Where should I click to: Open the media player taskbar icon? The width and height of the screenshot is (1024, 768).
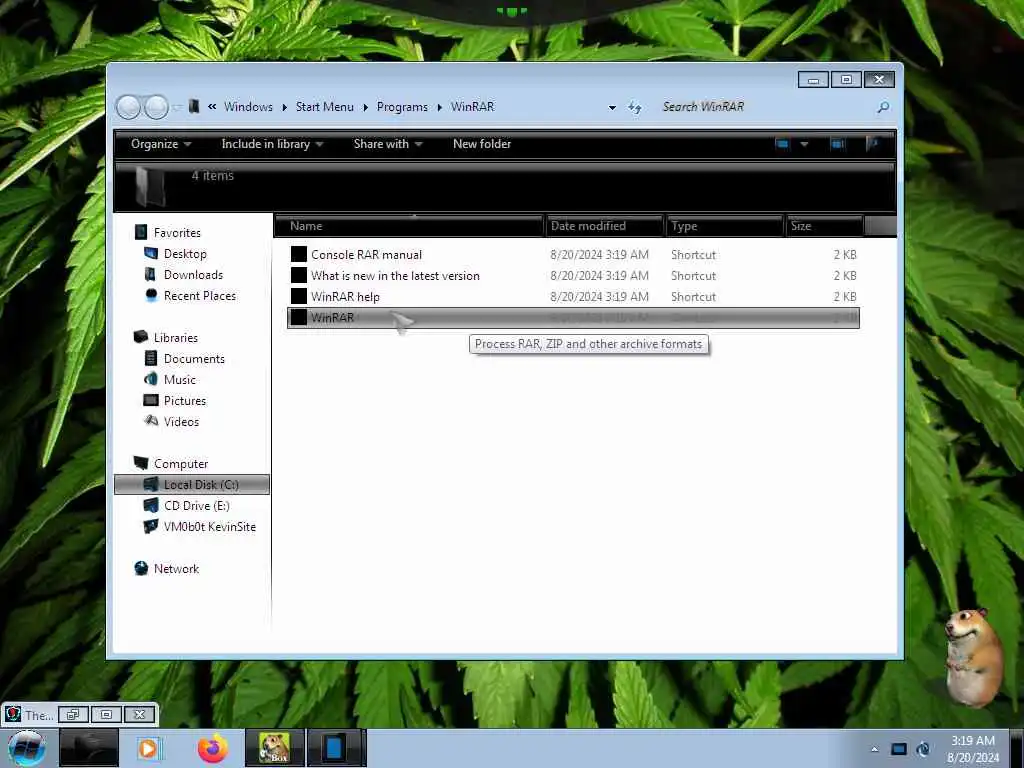pyautogui.click(x=149, y=748)
